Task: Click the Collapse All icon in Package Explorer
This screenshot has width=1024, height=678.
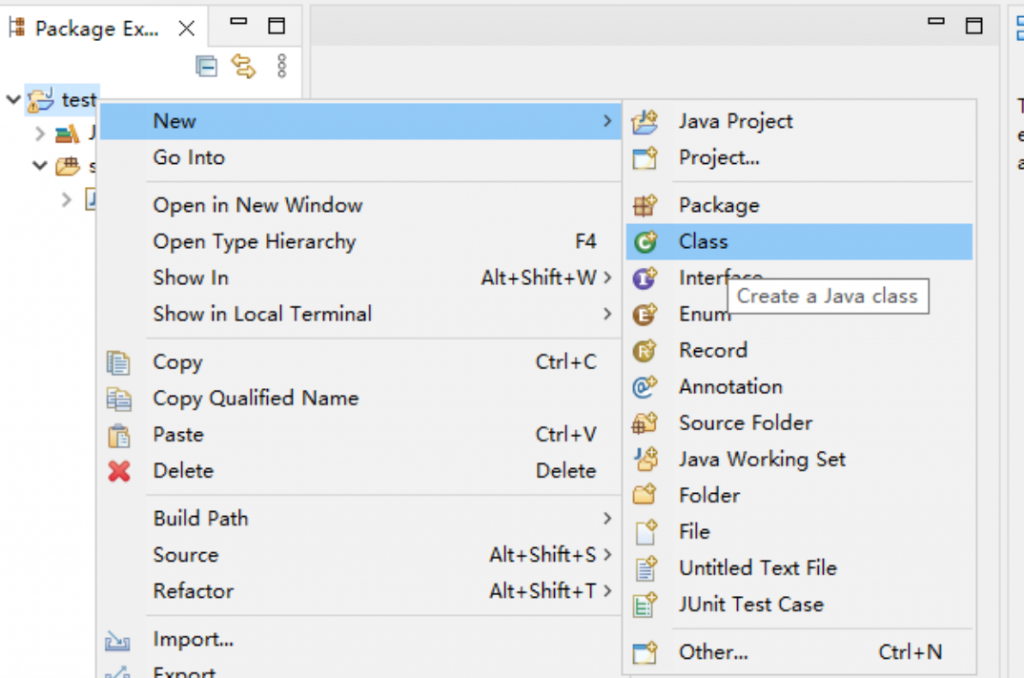Action: point(206,67)
